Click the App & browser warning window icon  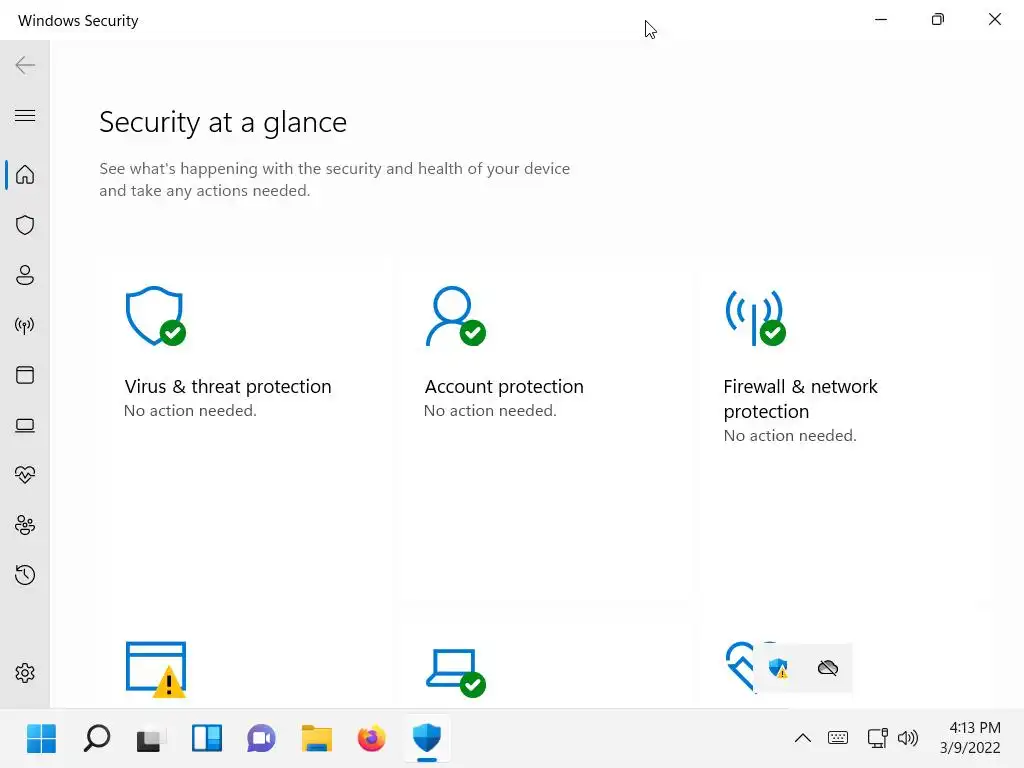(x=156, y=669)
